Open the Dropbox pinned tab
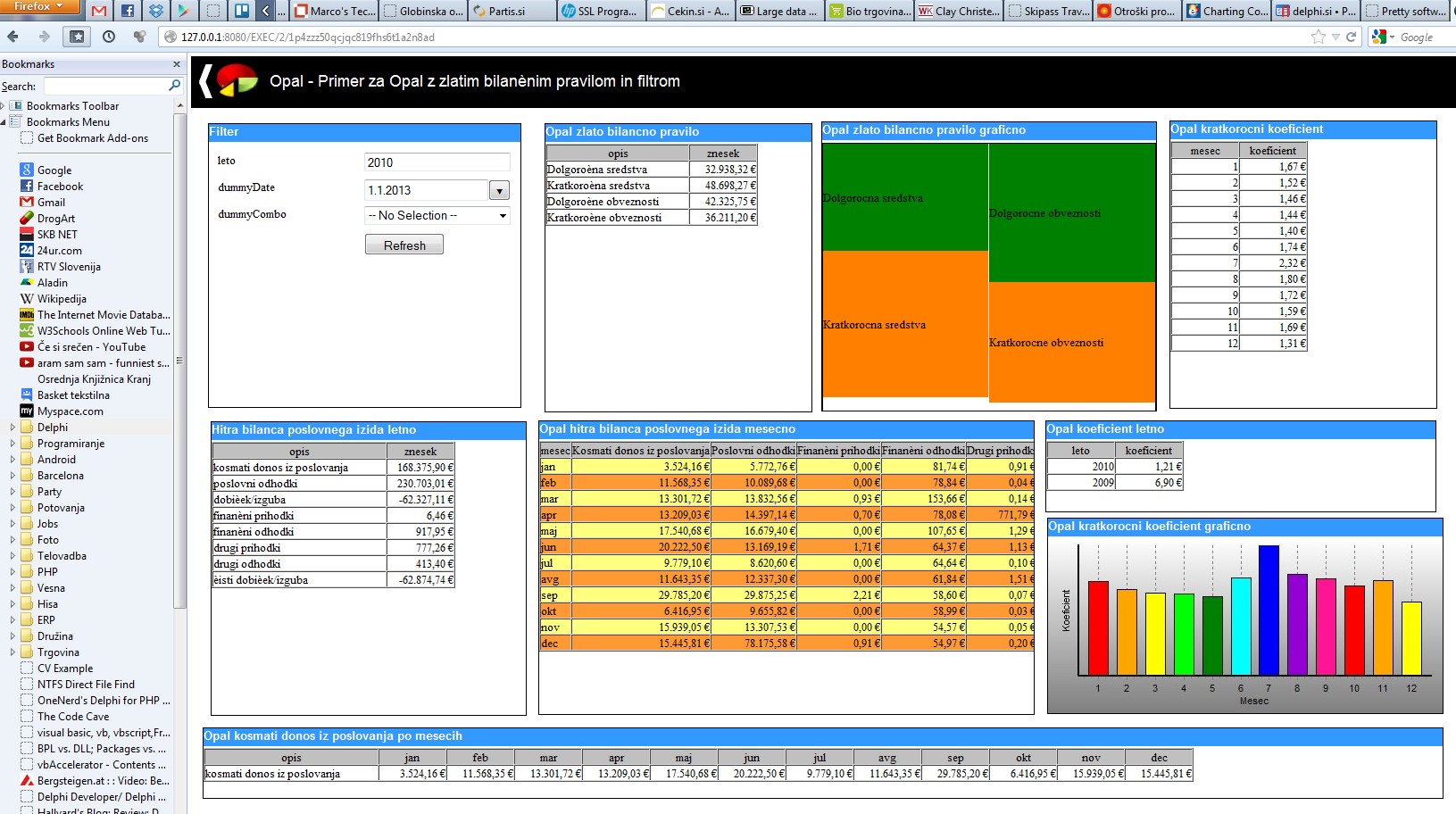 (156, 11)
